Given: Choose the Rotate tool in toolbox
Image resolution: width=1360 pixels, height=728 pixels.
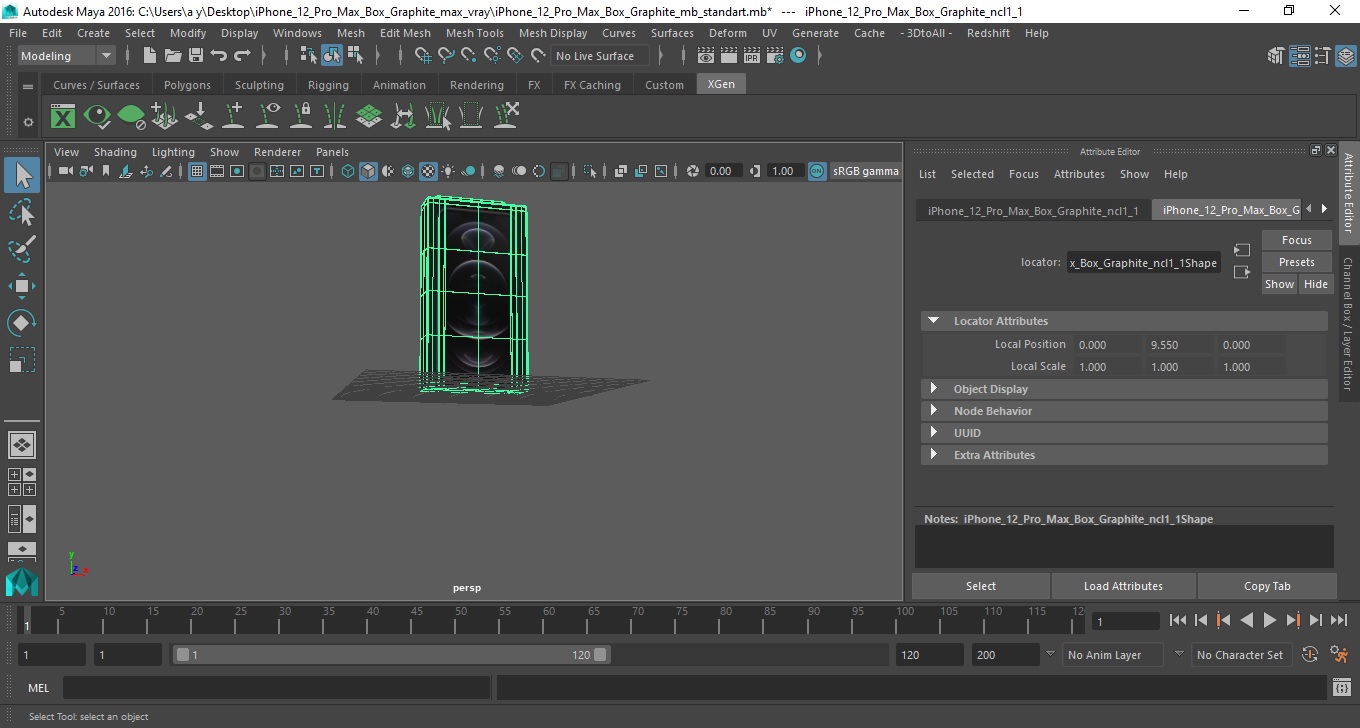Looking at the screenshot, I should point(22,323).
